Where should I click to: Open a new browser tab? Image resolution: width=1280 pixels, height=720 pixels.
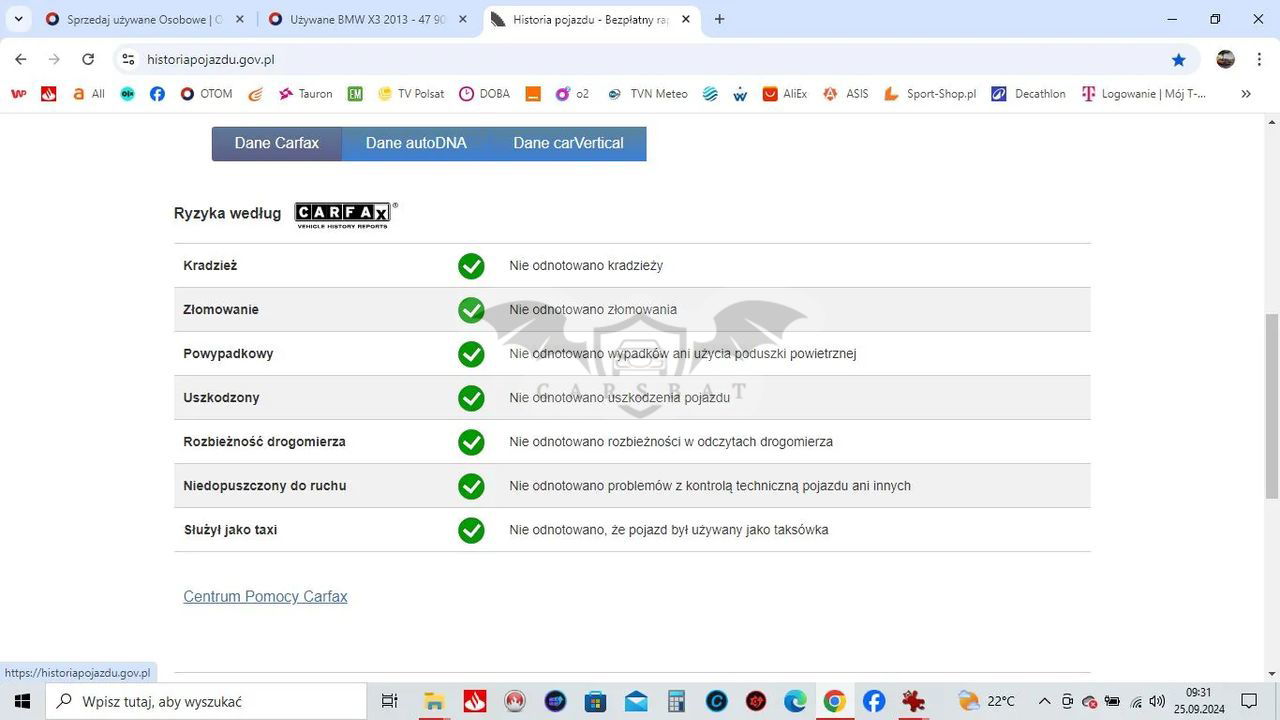point(719,19)
